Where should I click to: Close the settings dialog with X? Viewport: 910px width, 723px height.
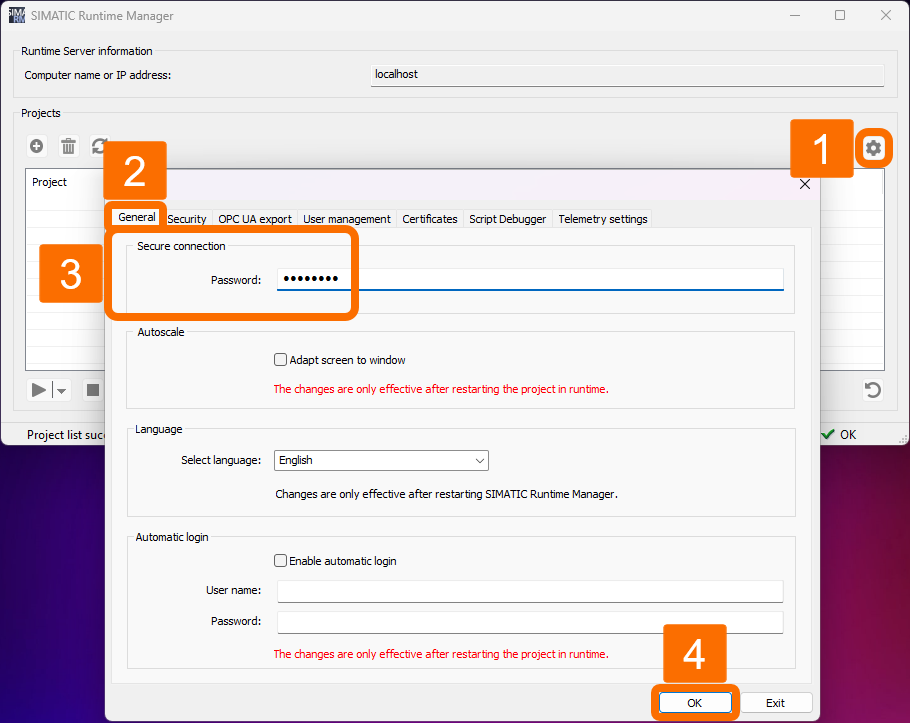click(x=804, y=184)
